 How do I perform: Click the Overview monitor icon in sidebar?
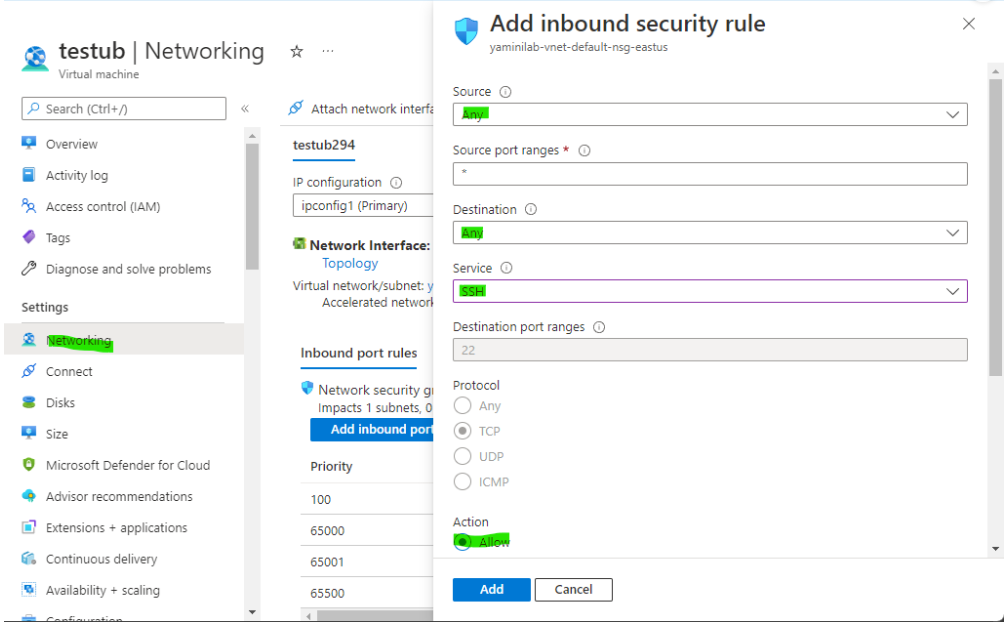(29, 143)
